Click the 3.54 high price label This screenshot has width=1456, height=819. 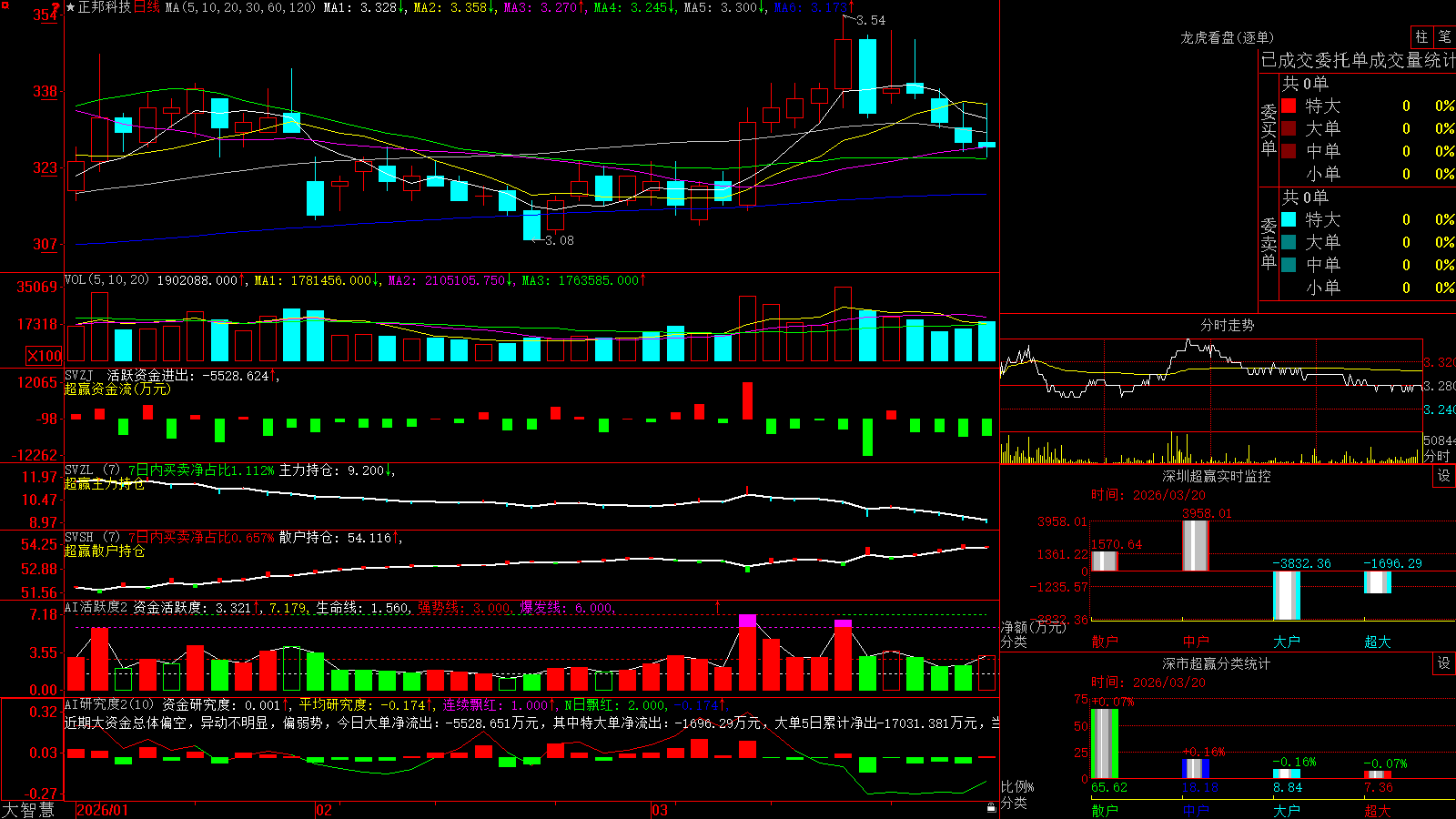point(871,20)
